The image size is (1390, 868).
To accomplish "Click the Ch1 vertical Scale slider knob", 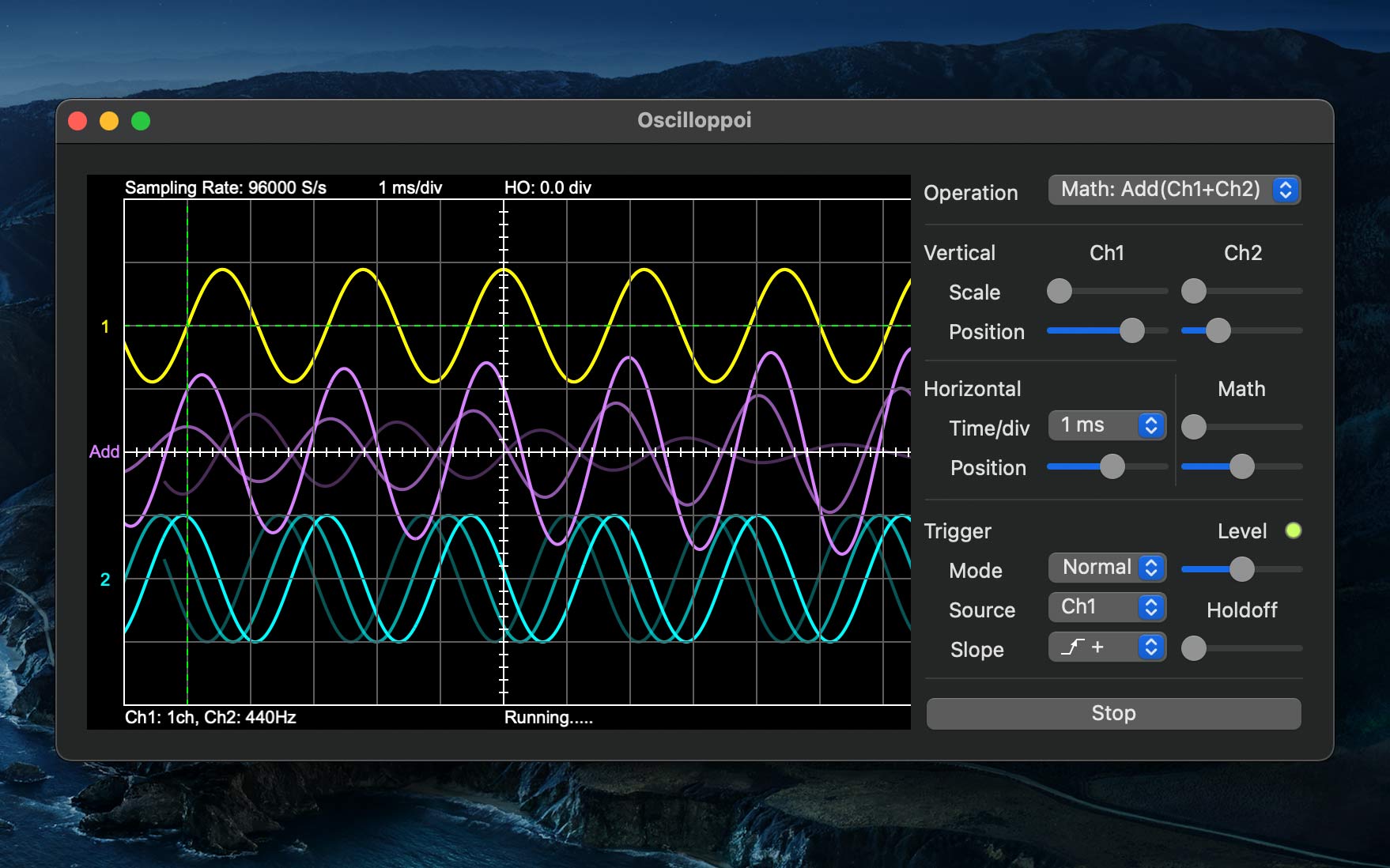I will click(x=1059, y=291).
